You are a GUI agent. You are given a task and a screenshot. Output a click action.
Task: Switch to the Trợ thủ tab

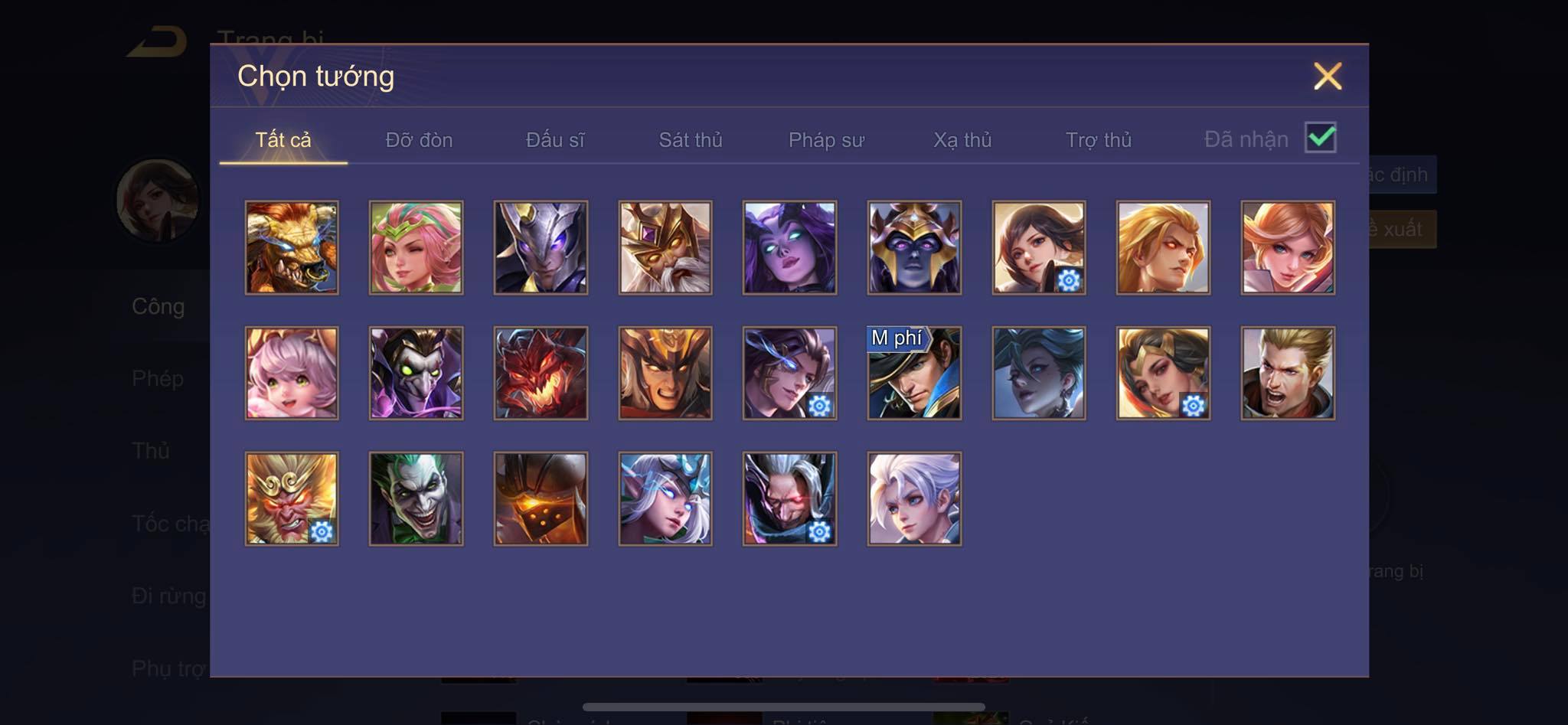[1099, 140]
